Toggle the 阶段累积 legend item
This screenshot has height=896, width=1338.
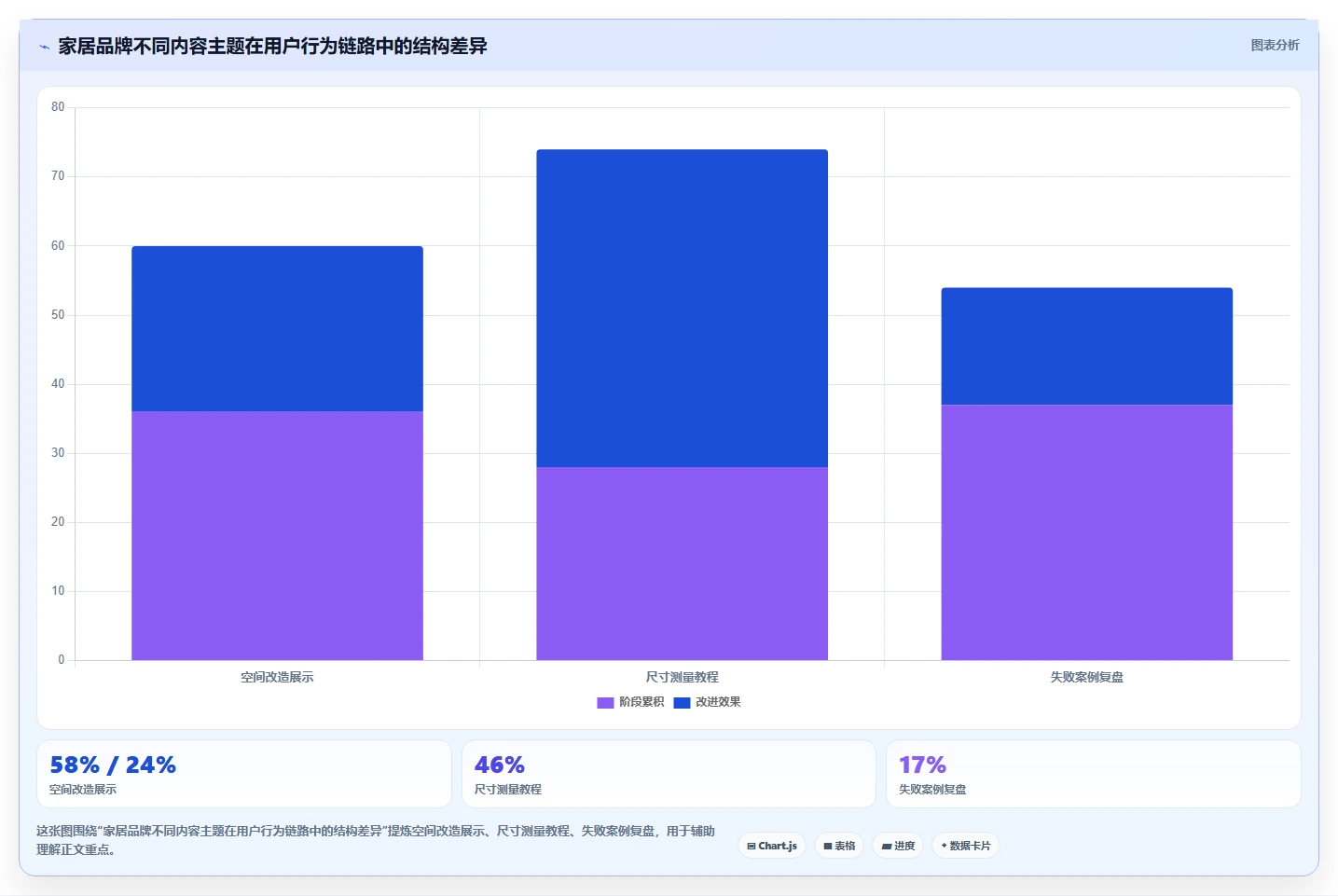coord(630,702)
